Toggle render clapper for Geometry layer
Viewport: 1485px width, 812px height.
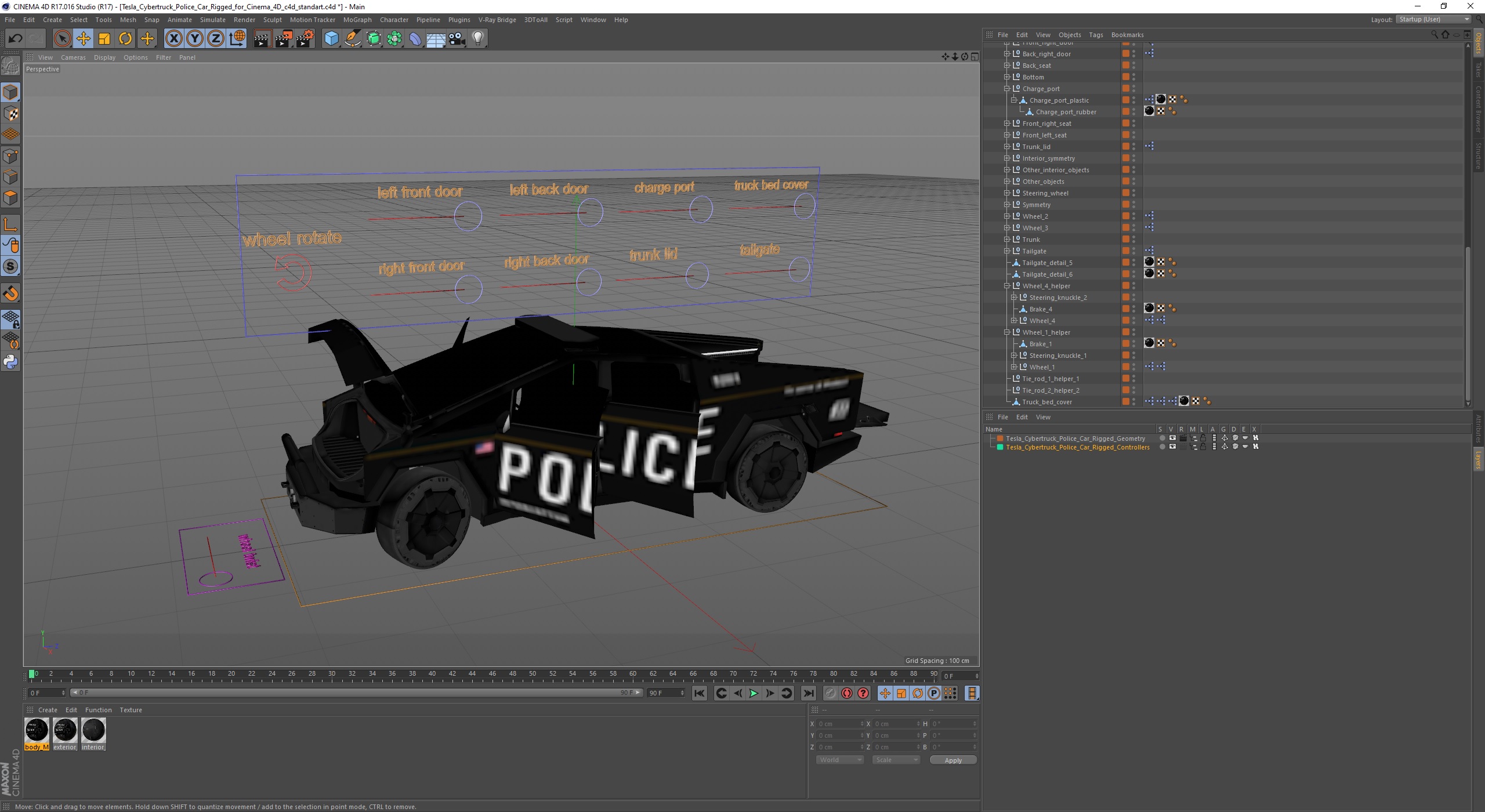tap(1183, 438)
